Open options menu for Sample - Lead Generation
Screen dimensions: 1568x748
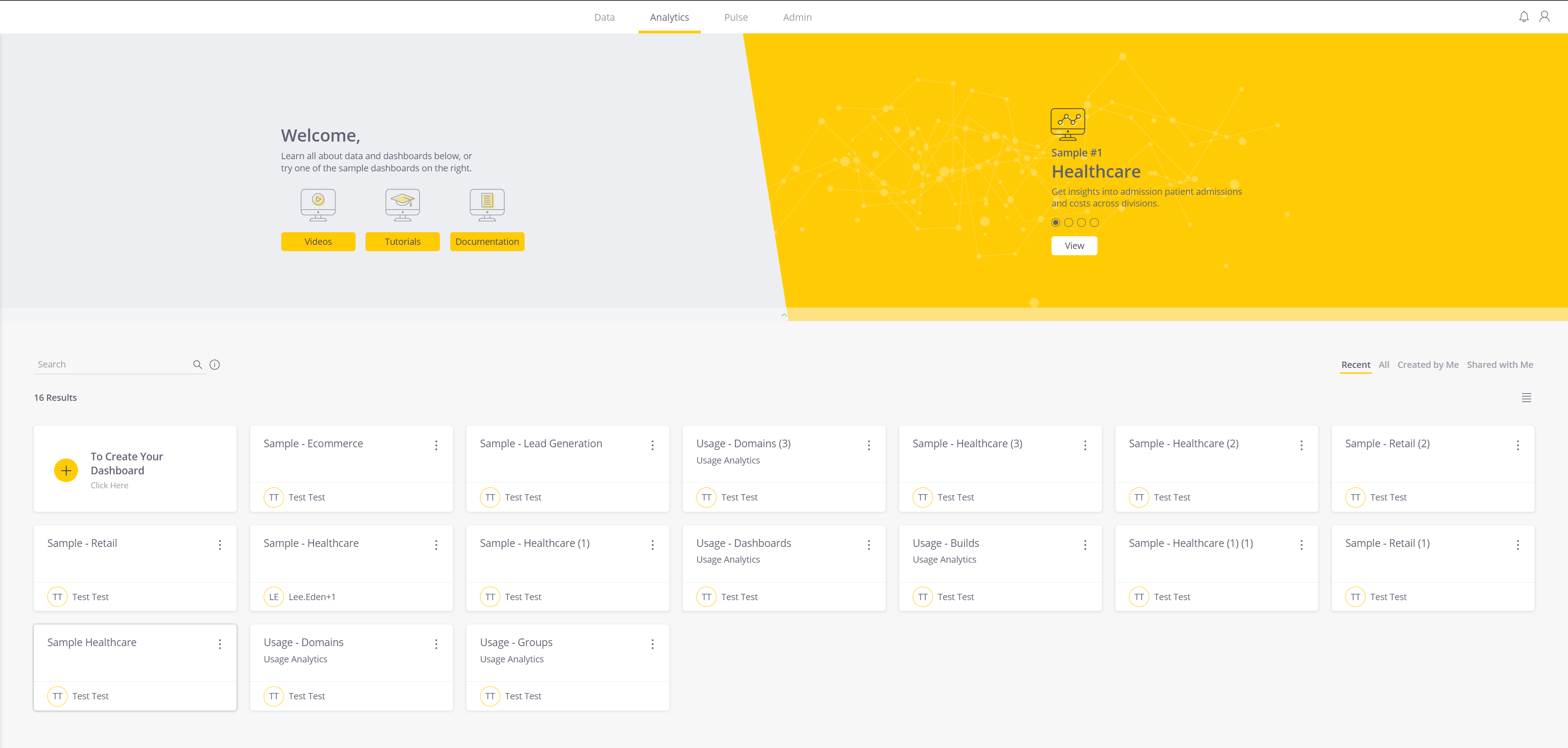(x=653, y=445)
